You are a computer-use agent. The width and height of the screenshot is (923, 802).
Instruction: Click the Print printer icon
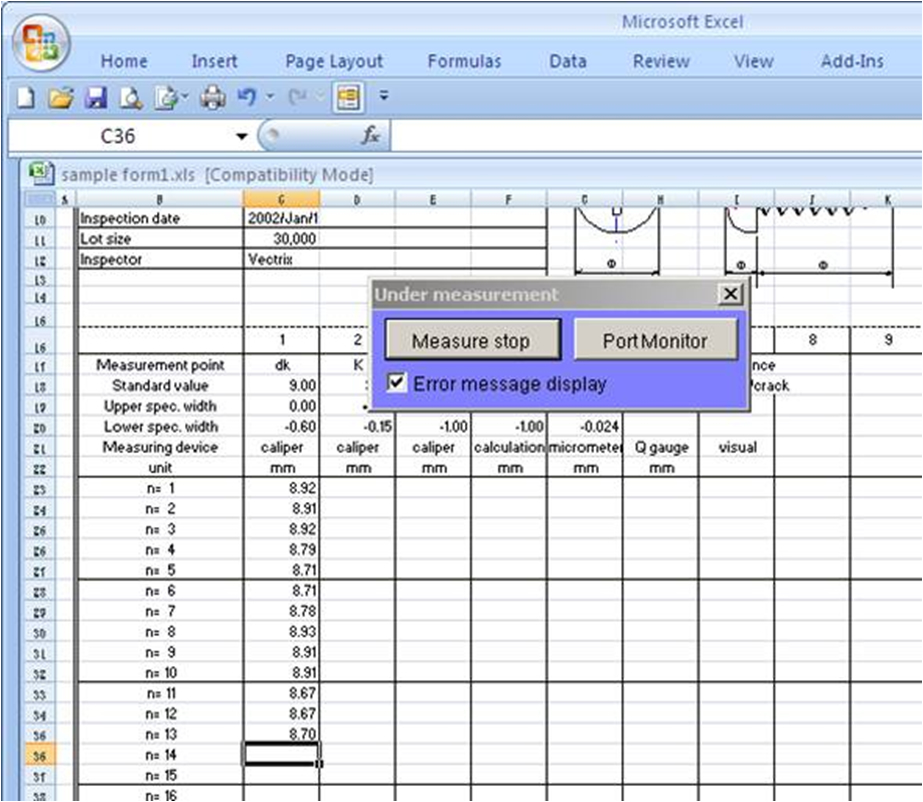[x=213, y=97]
